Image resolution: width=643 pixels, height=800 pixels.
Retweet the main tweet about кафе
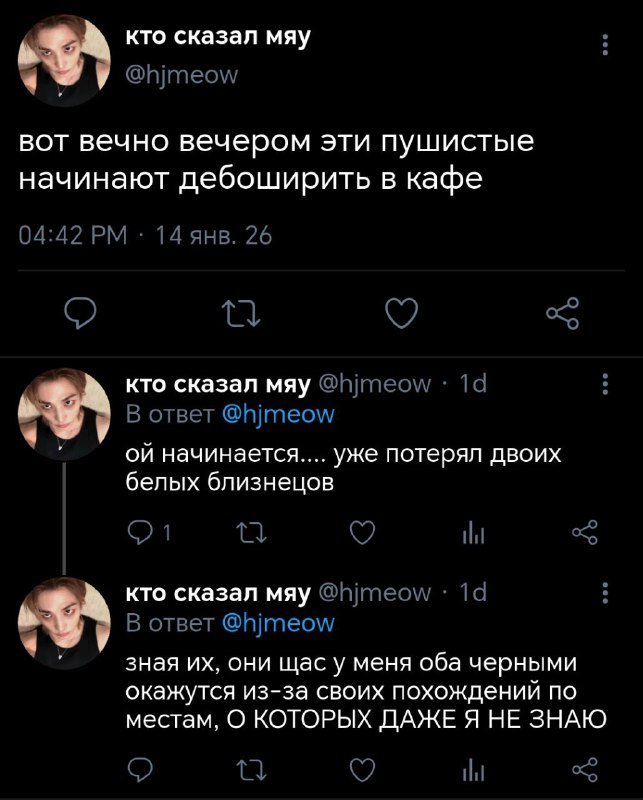[241, 313]
